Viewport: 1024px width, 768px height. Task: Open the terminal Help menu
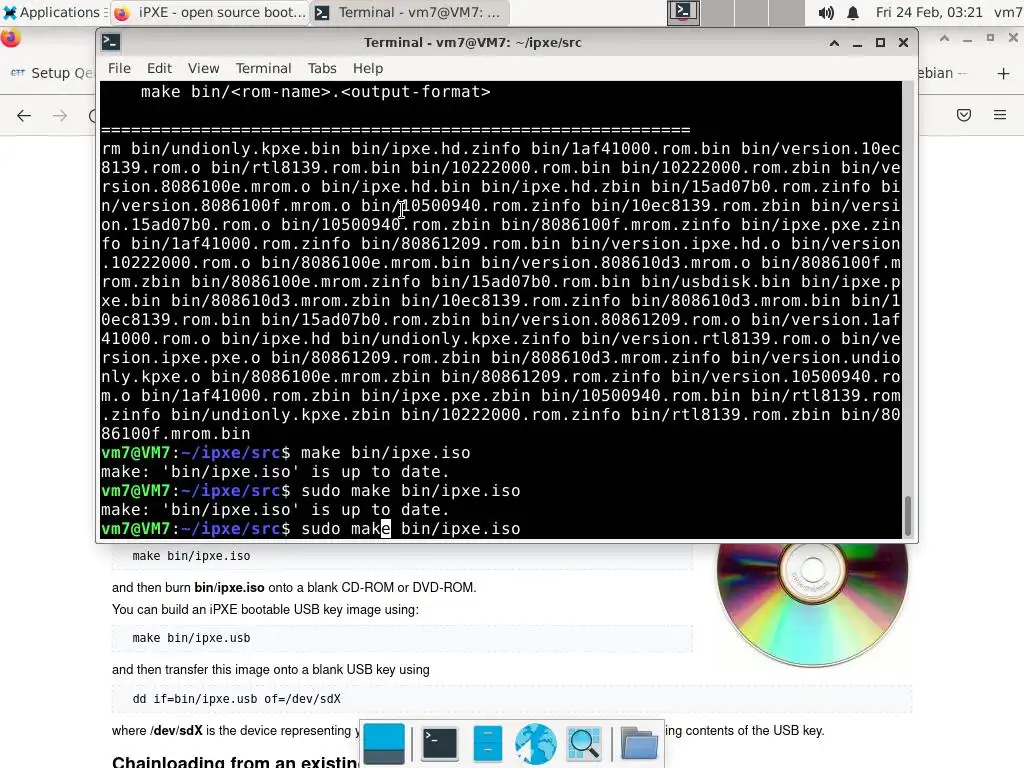pos(368,69)
